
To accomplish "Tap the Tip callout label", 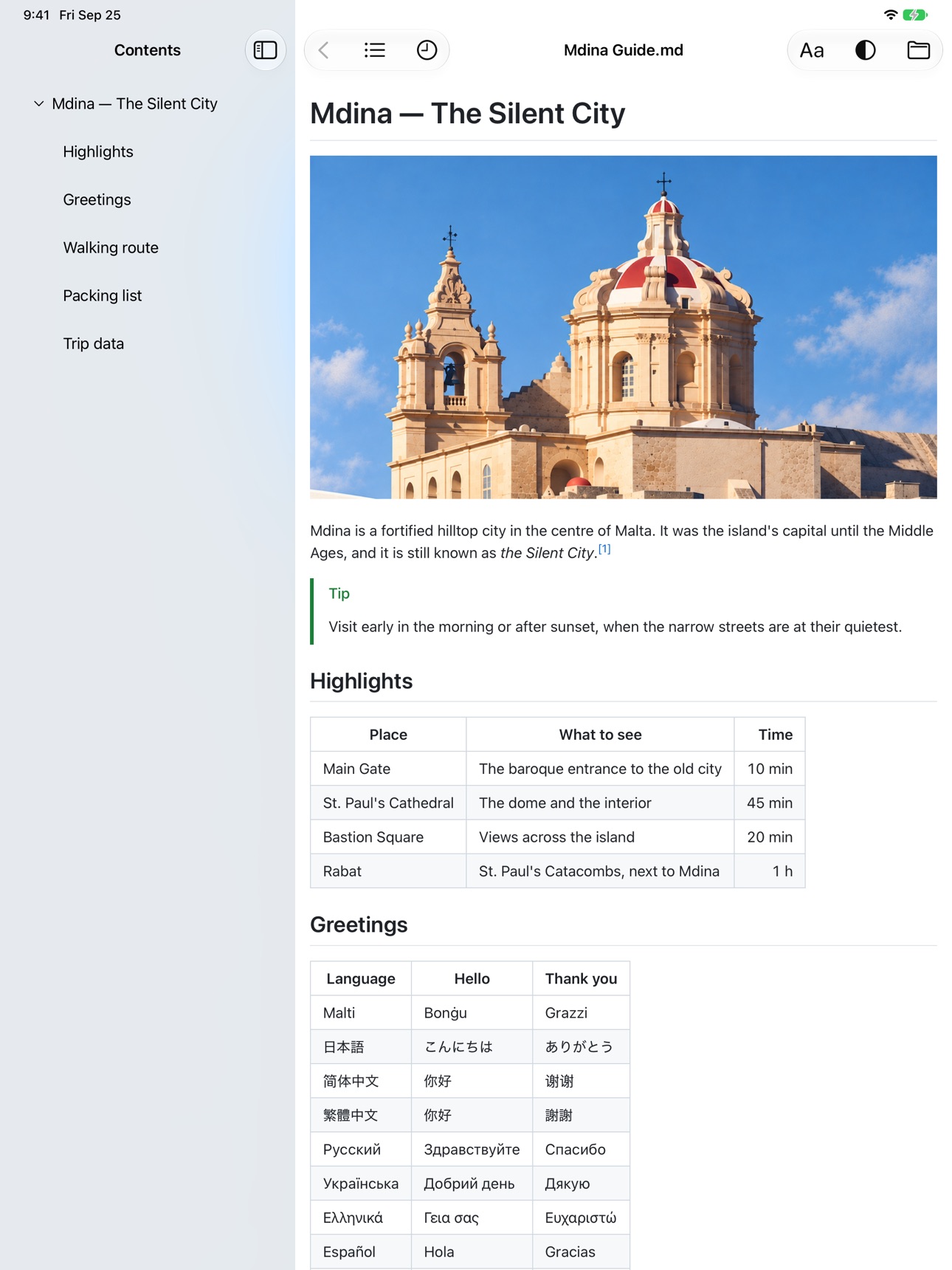I will click(x=339, y=594).
